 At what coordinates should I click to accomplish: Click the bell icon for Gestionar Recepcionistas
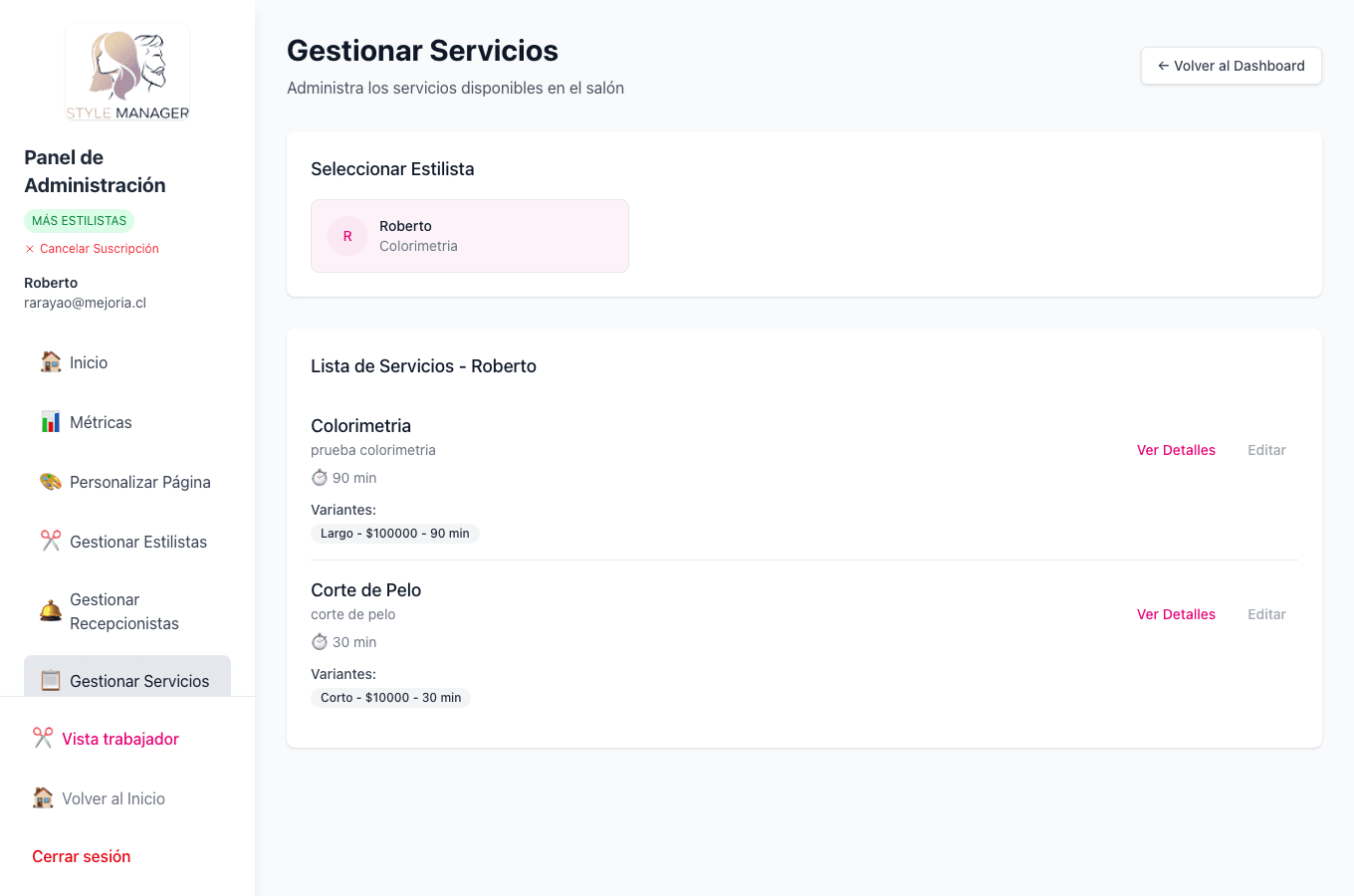[x=50, y=609]
